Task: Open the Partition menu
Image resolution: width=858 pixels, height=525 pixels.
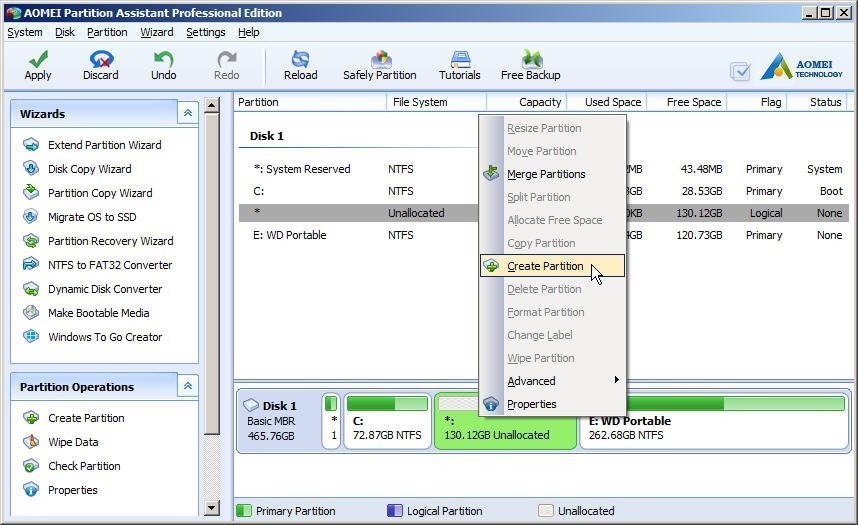Action: point(107,32)
